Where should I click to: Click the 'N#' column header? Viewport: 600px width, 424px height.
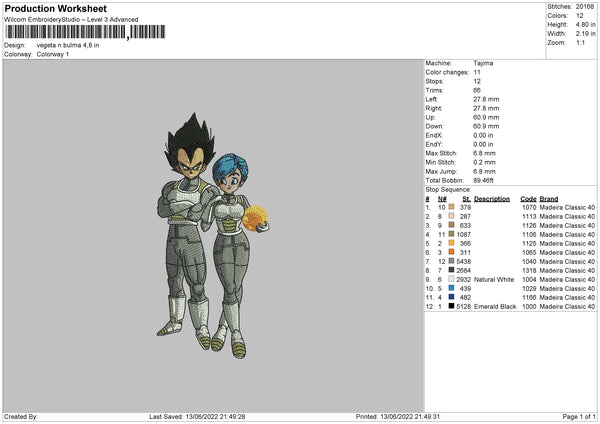tap(442, 199)
